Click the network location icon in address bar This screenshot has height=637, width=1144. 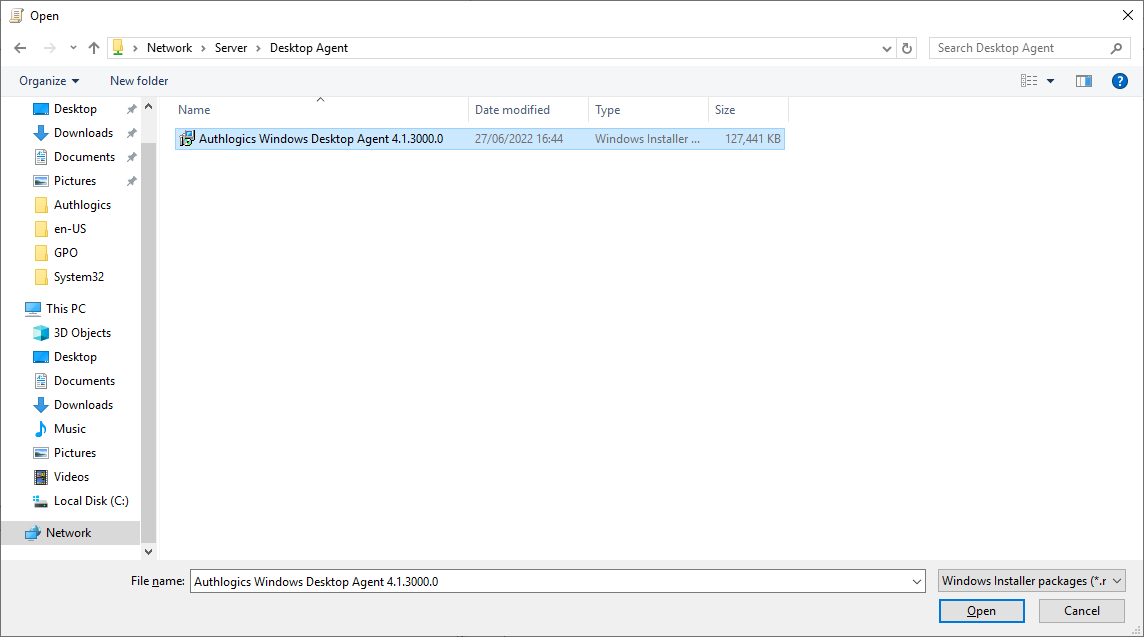pyautogui.click(x=117, y=48)
